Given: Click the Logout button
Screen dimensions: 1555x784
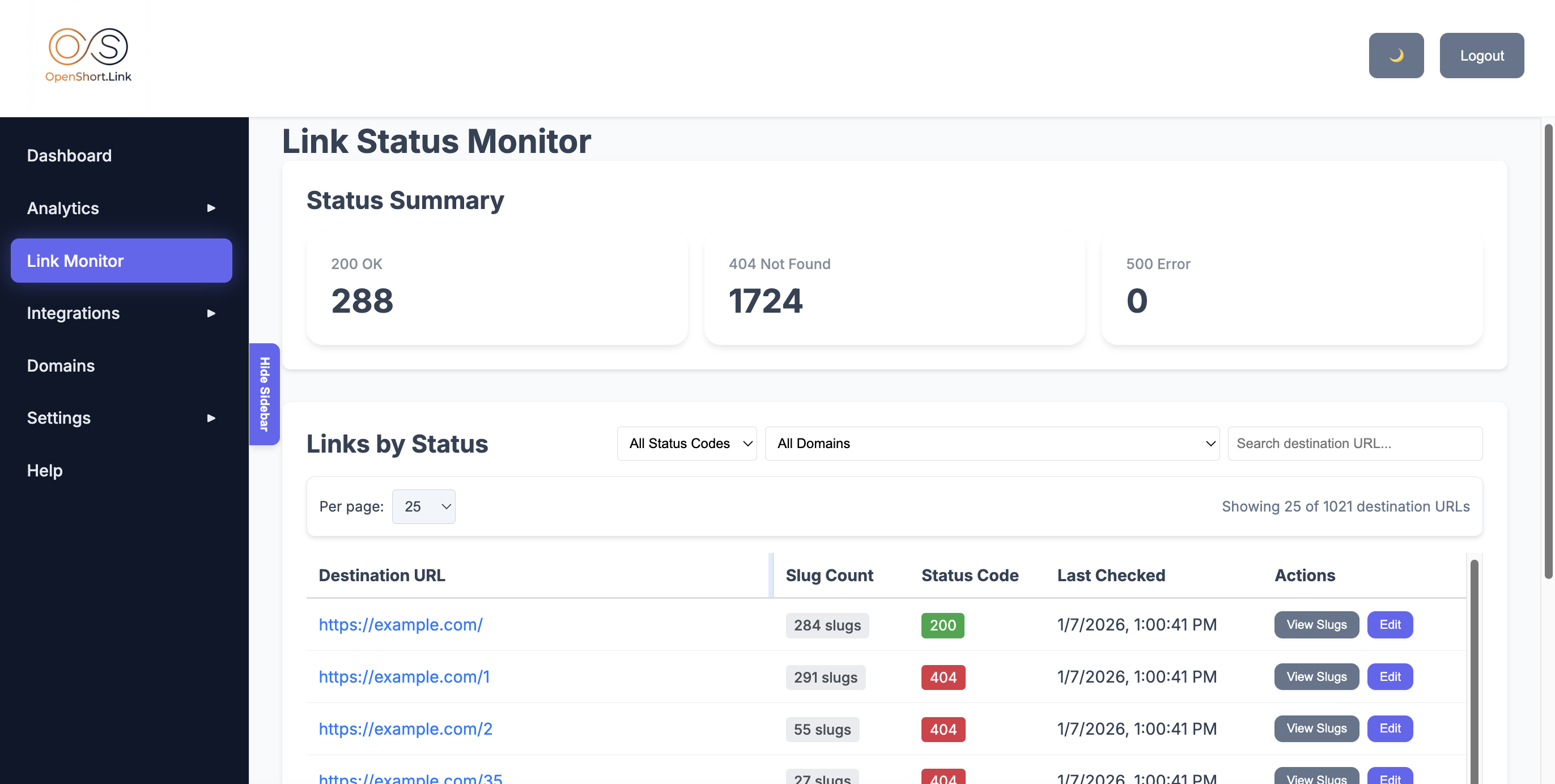Looking at the screenshot, I should pos(1482,55).
